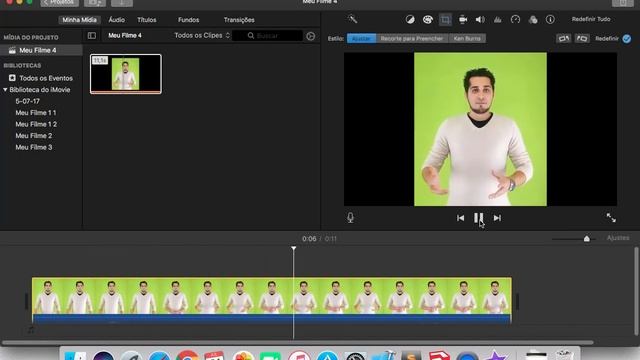Rotate the clip clockwise
640x360 pixels.
[x=582, y=38]
